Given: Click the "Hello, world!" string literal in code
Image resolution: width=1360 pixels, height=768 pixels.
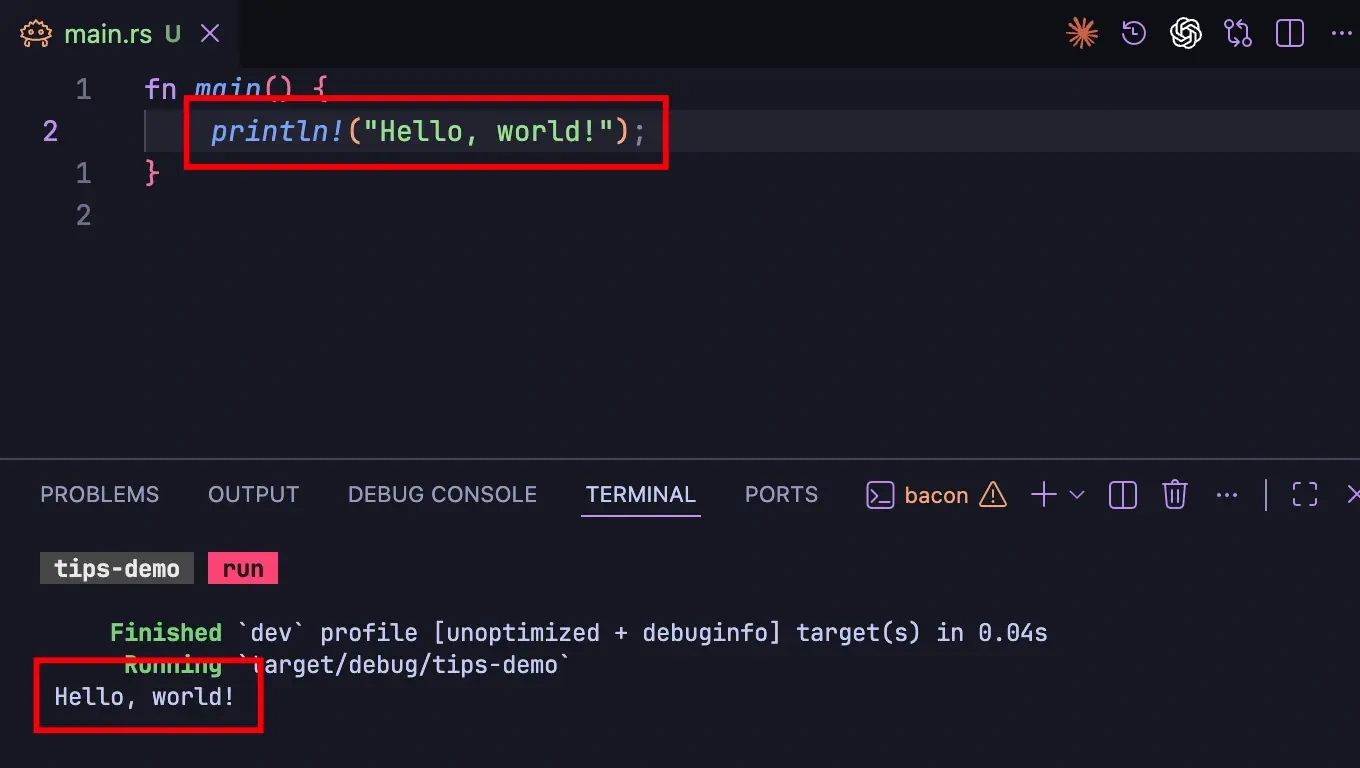Looking at the screenshot, I should click(x=488, y=132).
